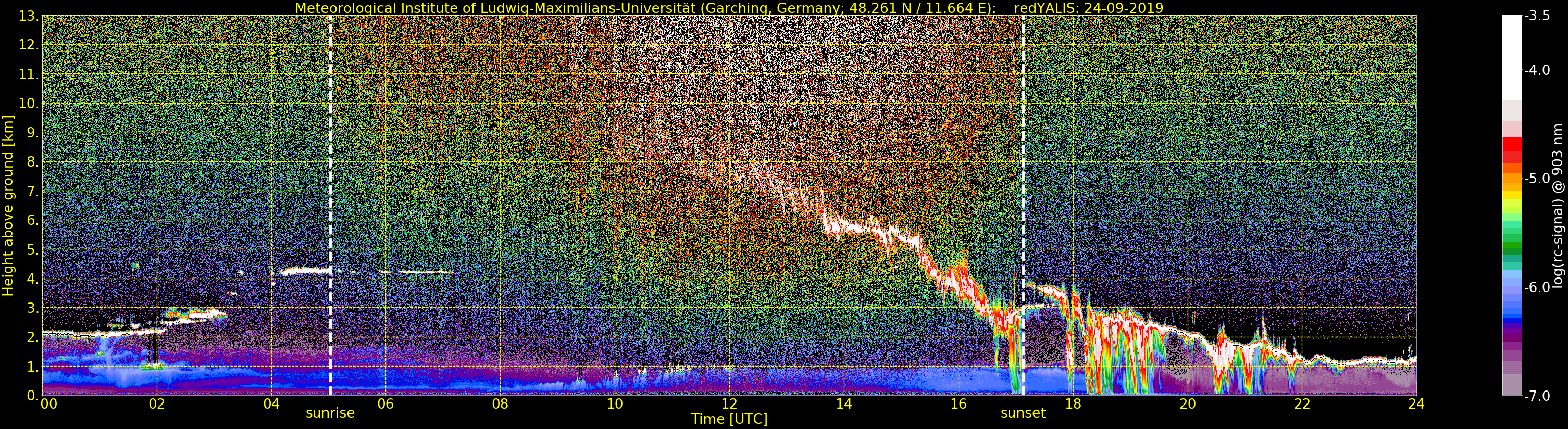Screen dimensions: 1568x429
Task: Click the "00" time axis tick label
Action: point(48,403)
